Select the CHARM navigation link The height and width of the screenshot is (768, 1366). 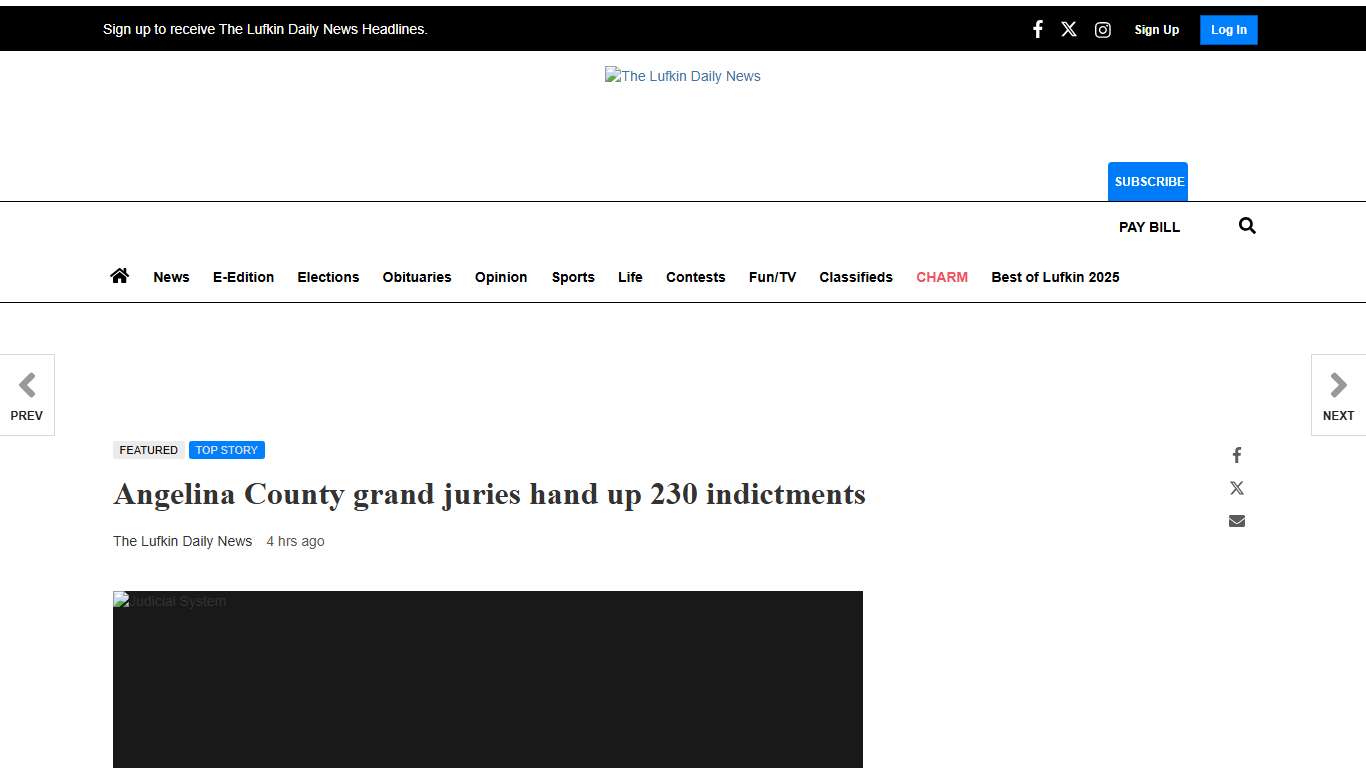click(x=941, y=277)
